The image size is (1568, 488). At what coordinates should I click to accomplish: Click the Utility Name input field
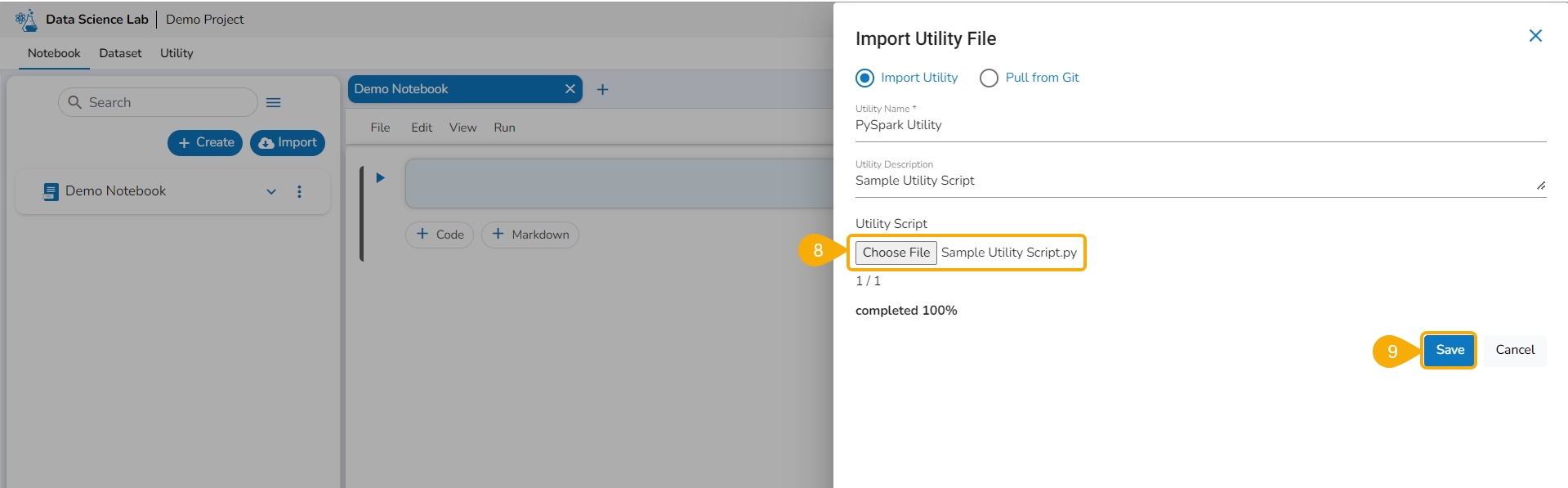tap(1199, 126)
